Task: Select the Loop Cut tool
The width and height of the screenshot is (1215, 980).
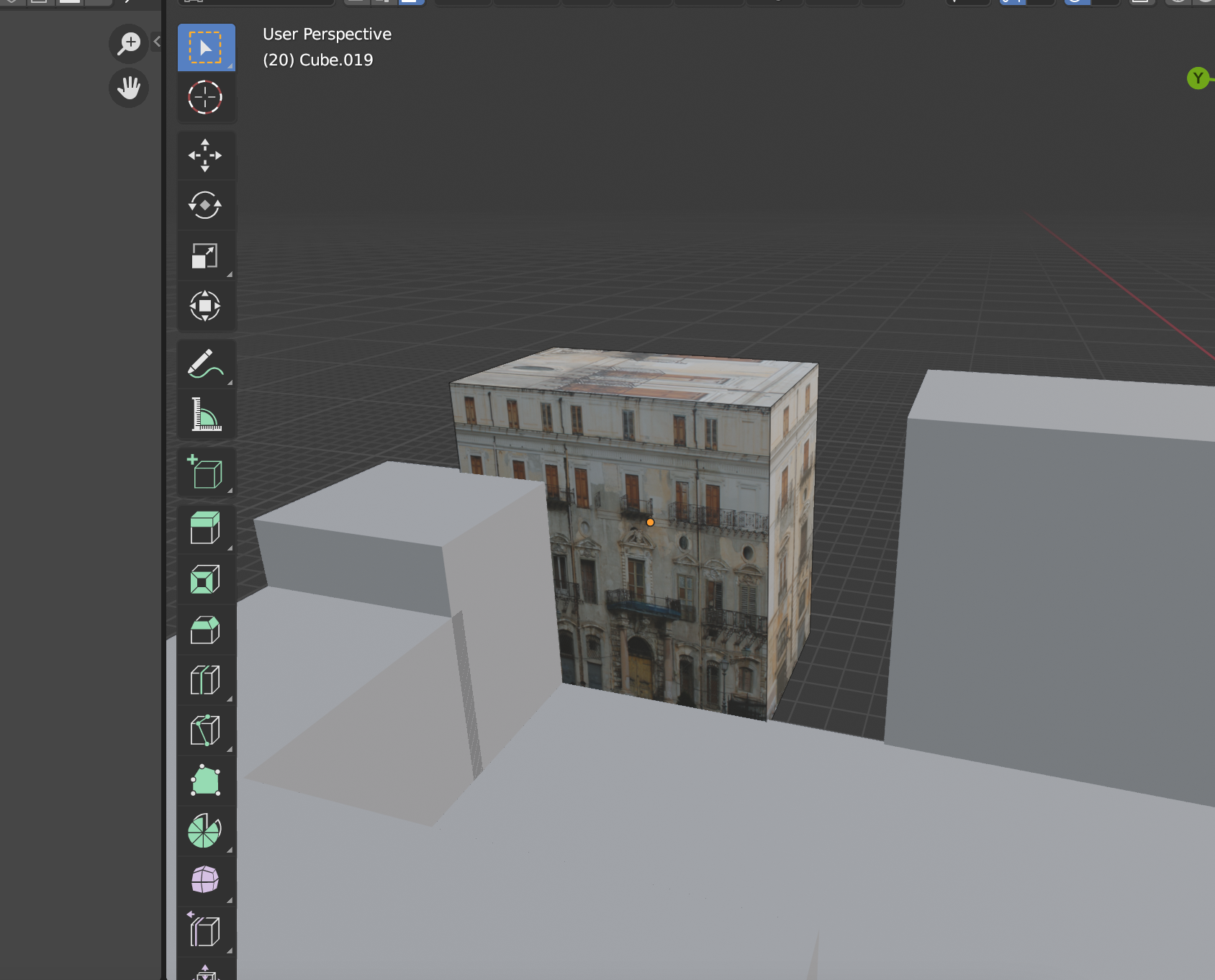Action: tap(206, 680)
